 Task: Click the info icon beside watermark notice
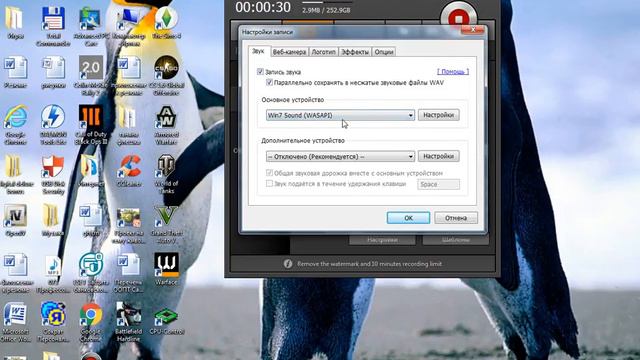click(x=288, y=264)
